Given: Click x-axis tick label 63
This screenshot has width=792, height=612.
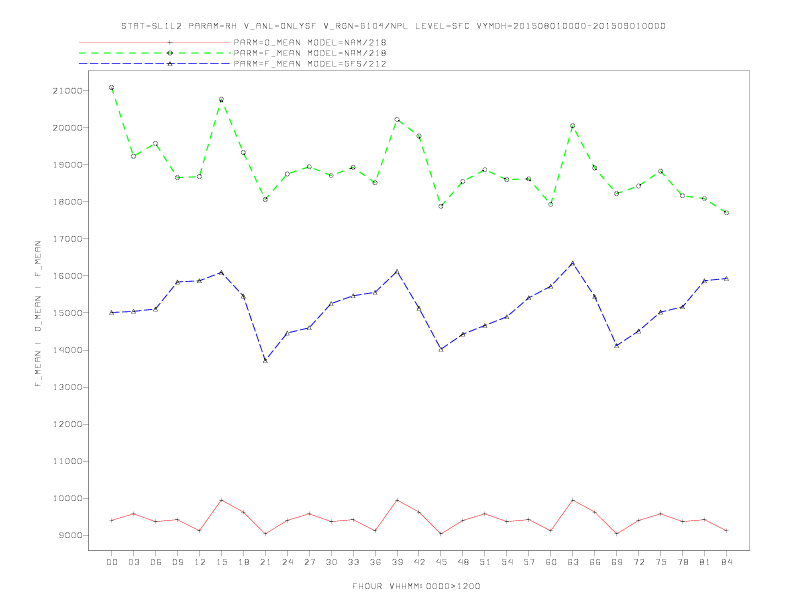Looking at the screenshot, I should pos(573,562).
